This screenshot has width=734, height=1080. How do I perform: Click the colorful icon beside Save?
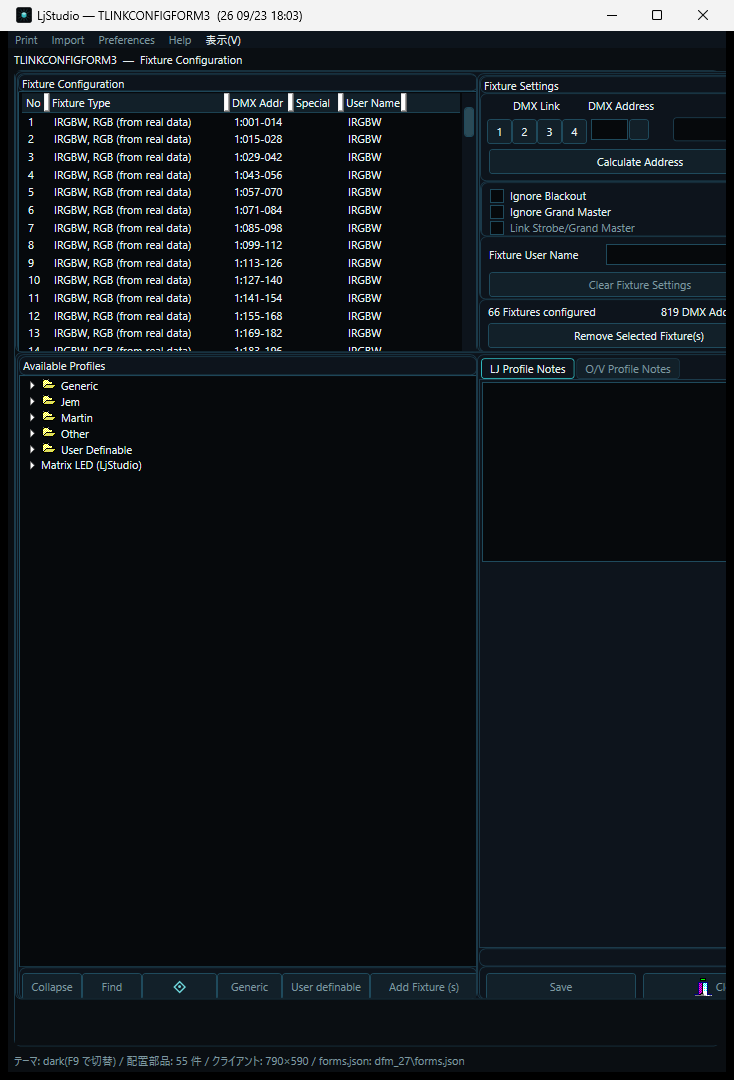[x=703, y=987]
